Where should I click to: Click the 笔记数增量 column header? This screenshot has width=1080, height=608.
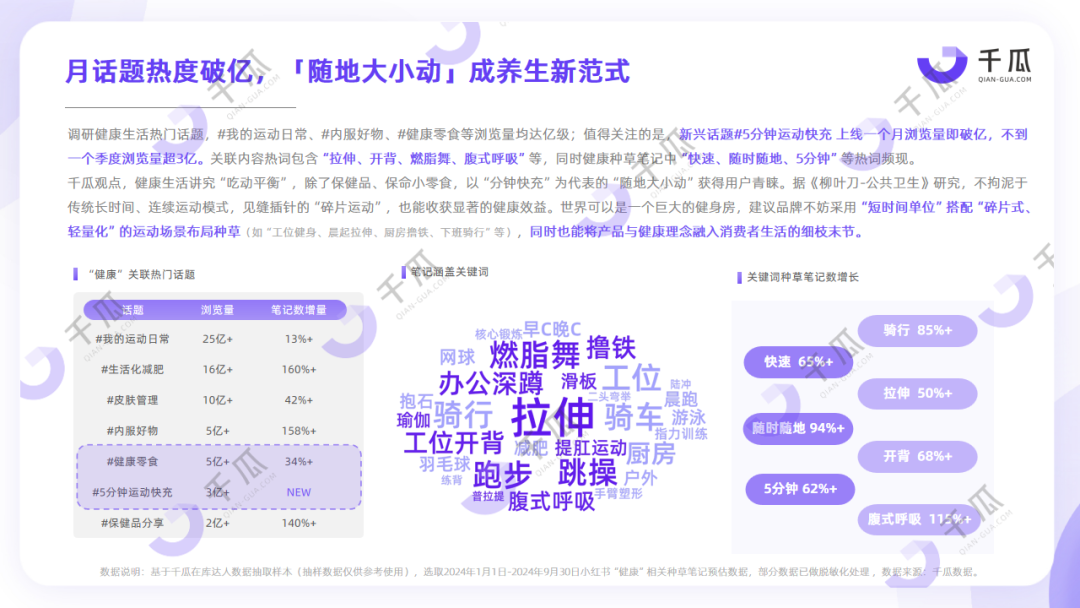(x=298, y=310)
